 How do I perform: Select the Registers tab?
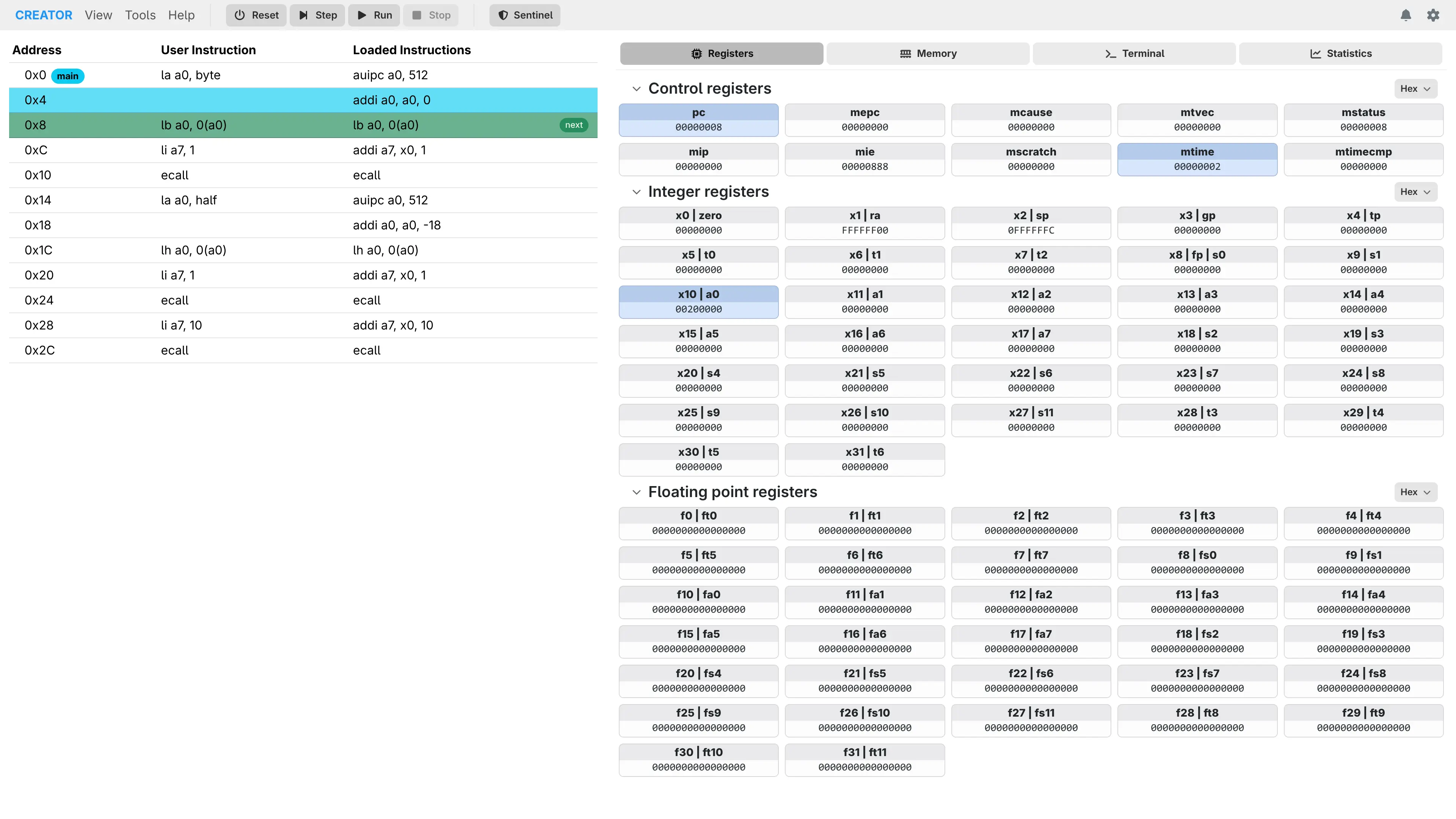[x=721, y=54]
